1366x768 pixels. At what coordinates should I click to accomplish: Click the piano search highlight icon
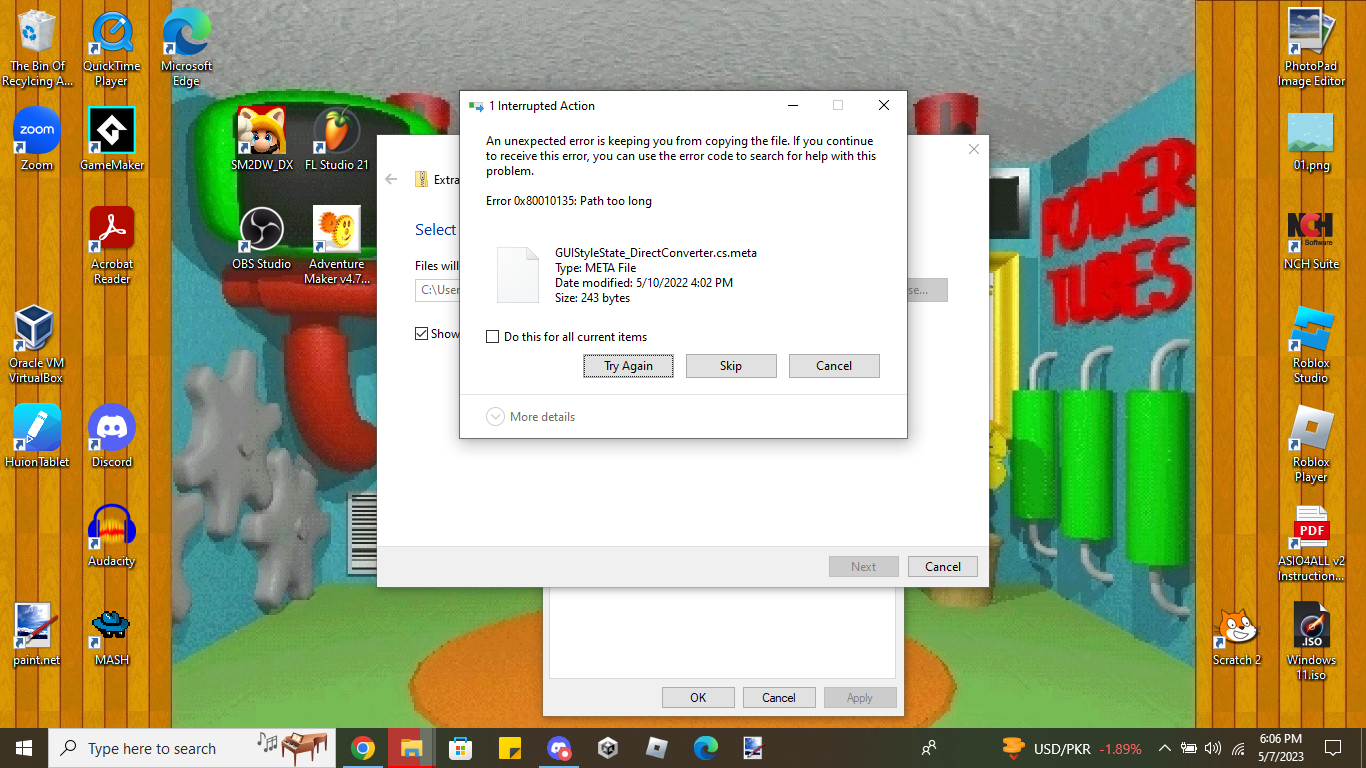click(293, 747)
